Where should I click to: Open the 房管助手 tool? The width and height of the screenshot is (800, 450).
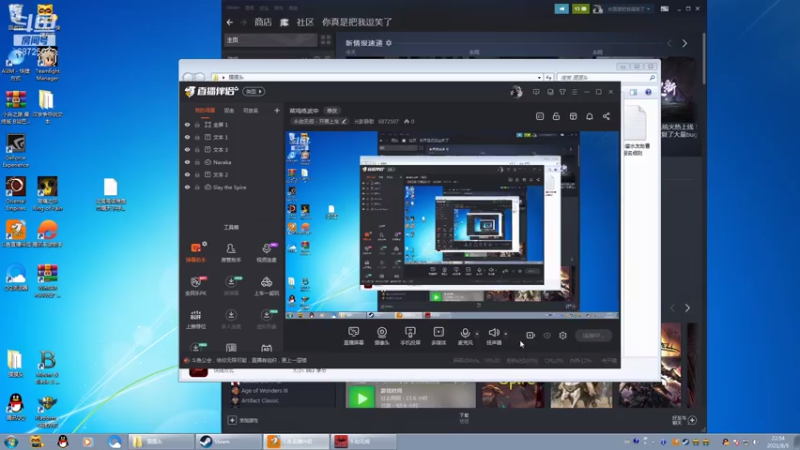[x=231, y=253]
